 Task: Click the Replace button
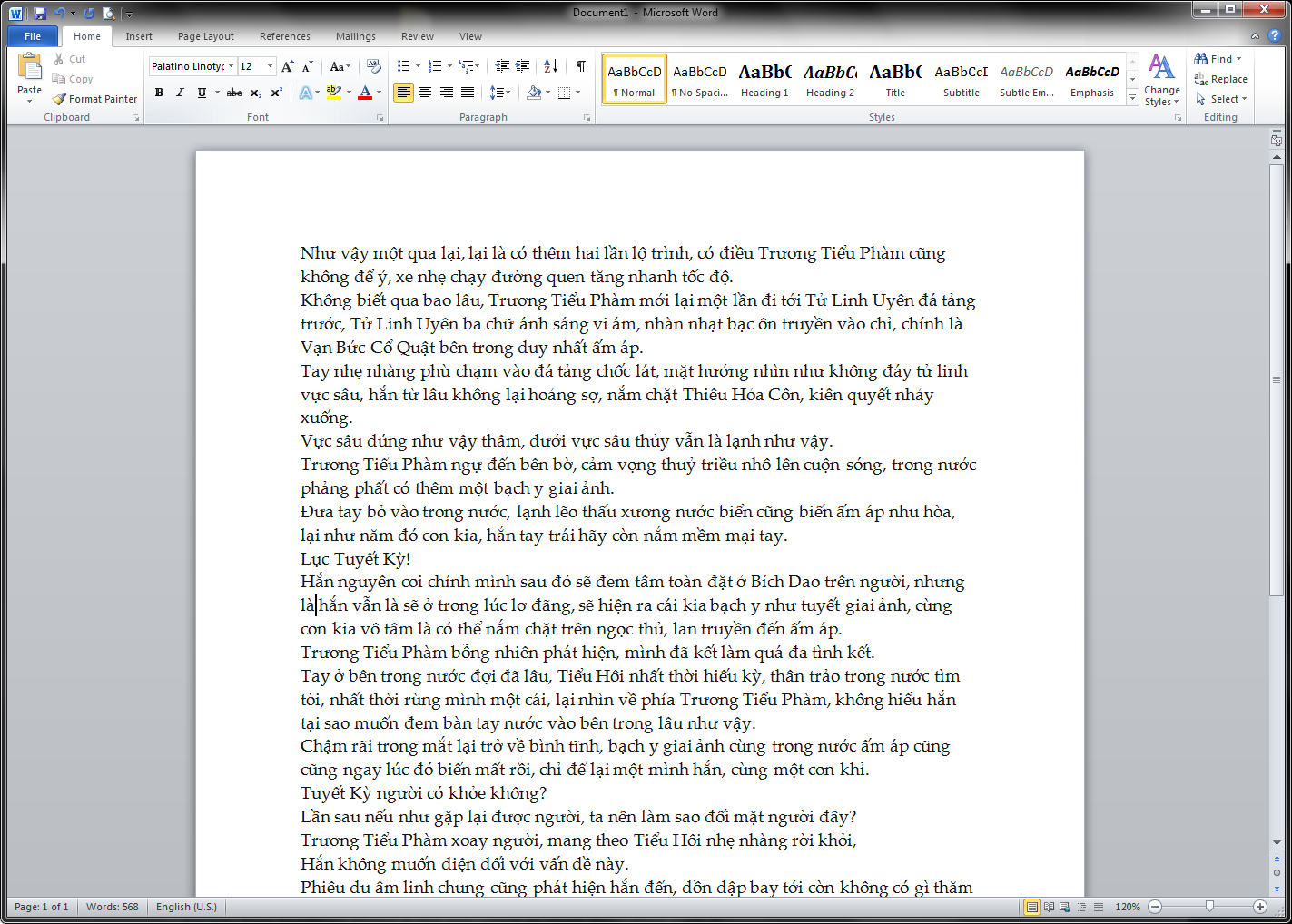[x=1221, y=79]
